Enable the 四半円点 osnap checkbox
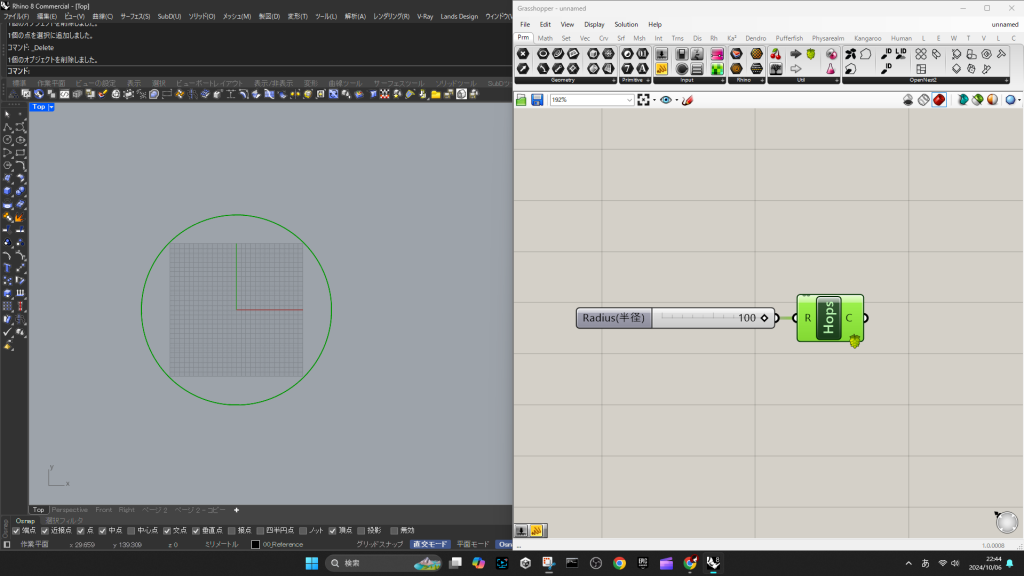The height and width of the screenshot is (576, 1024). coord(260,530)
